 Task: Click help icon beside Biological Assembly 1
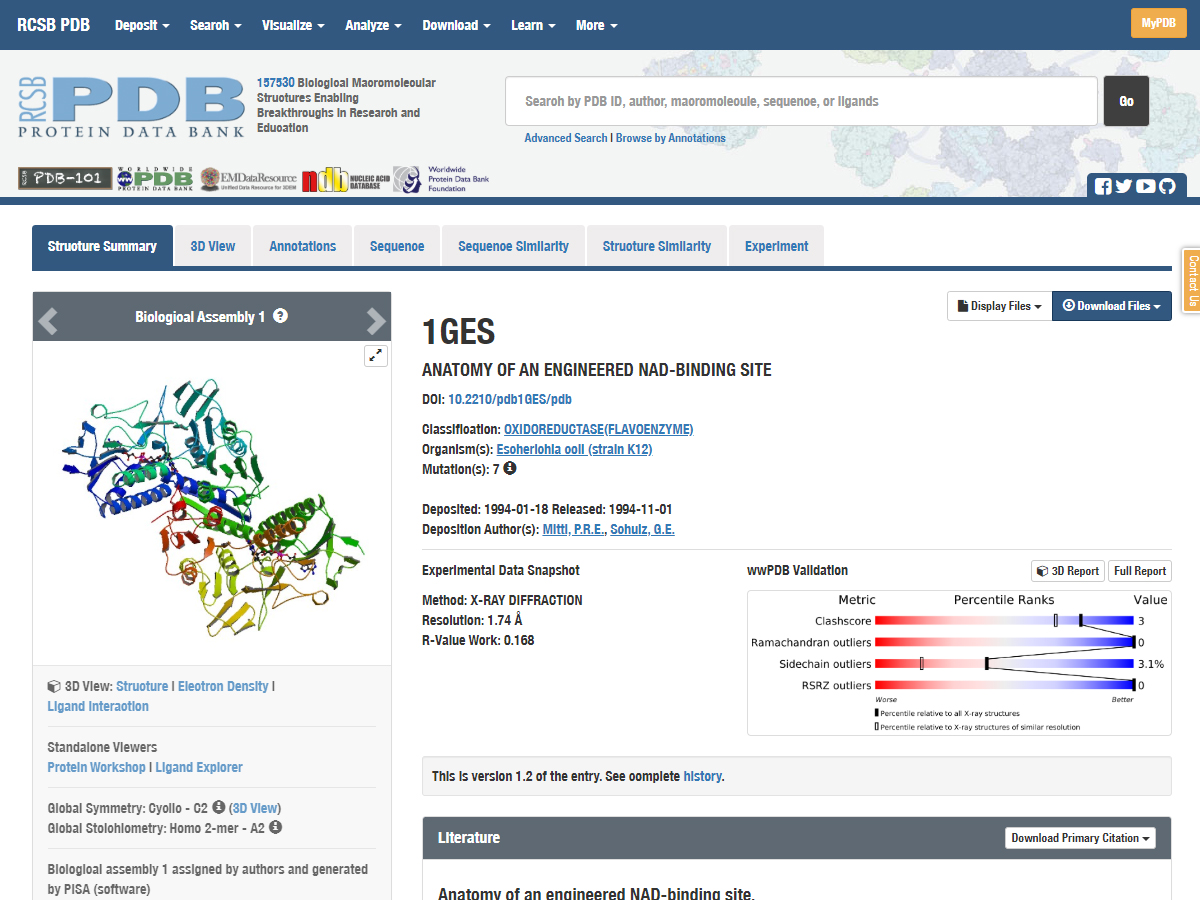click(x=281, y=316)
